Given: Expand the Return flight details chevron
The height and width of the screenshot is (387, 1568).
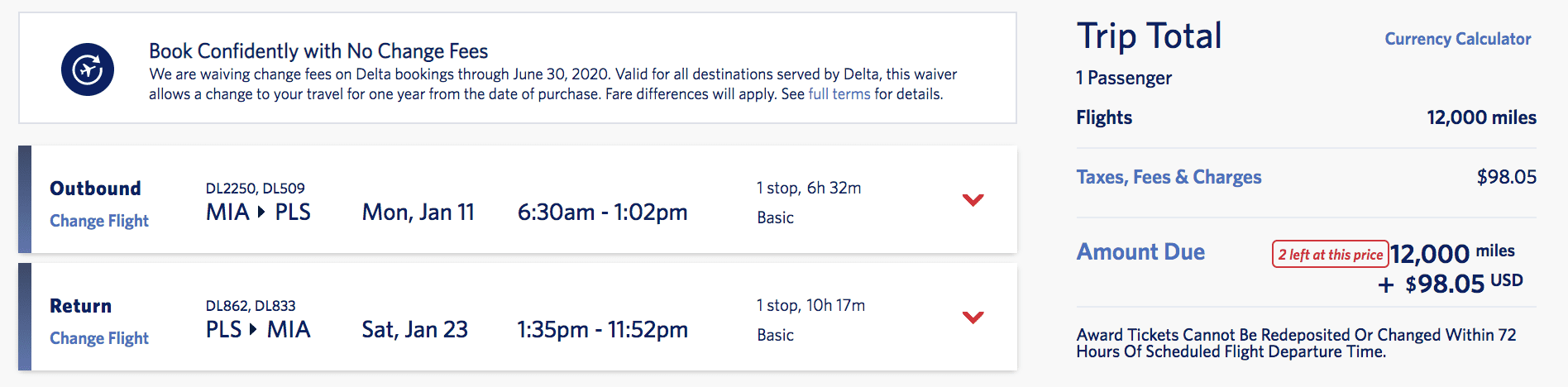Looking at the screenshot, I should 973,318.
